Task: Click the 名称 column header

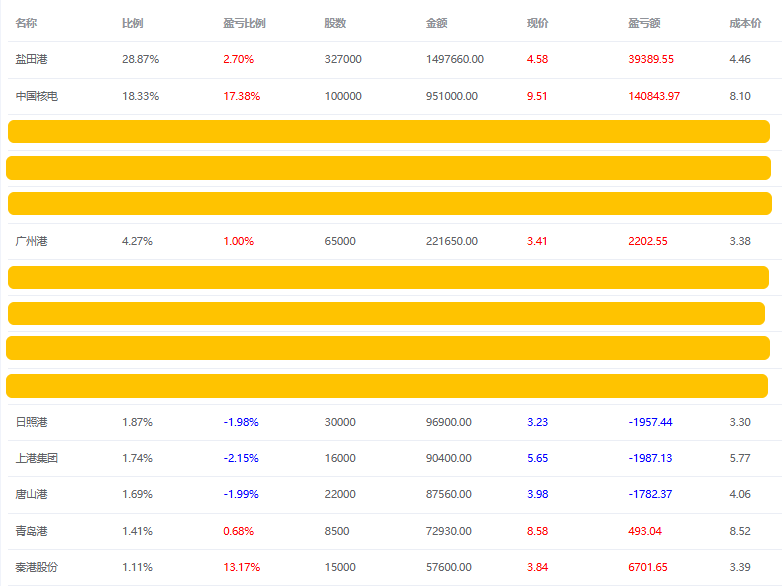Action: pos(26,23)
